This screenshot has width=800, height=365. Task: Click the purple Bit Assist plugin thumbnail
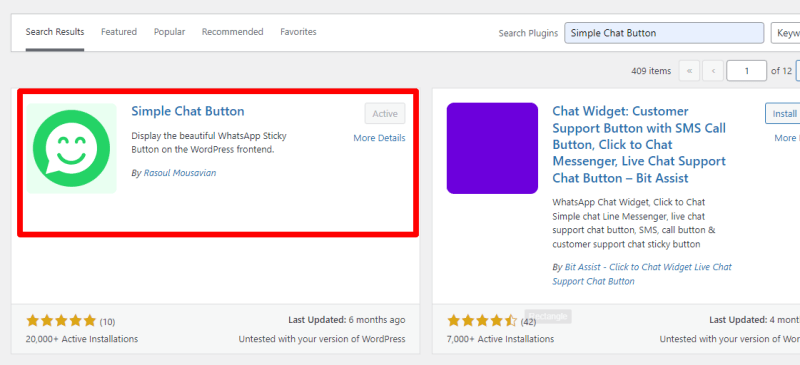coord(492,149)
